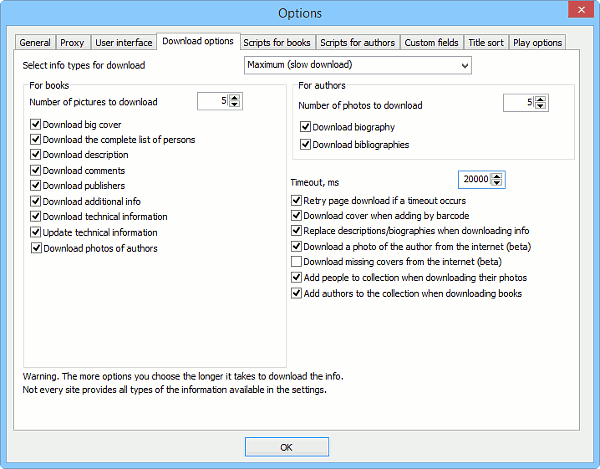Open the Play options tab
The height and width of the screenshot is (469, 600).
coord(537,42)
